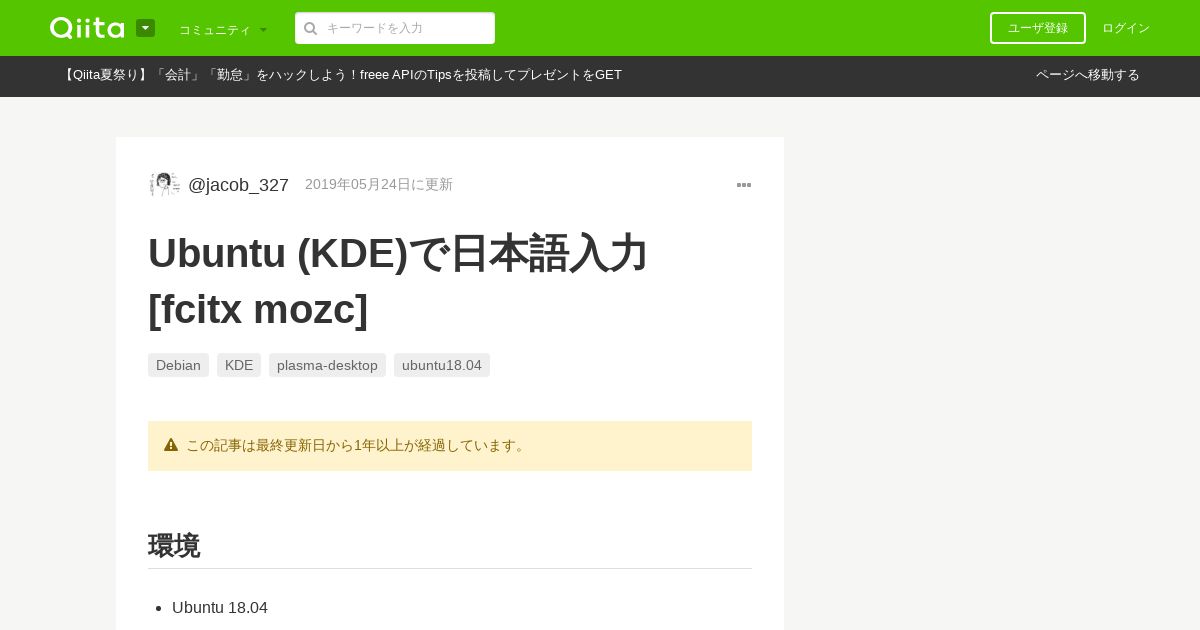The image size is (1200, 630).
Task: Expand the コミュニティ menu
Action: click(223, 29)
